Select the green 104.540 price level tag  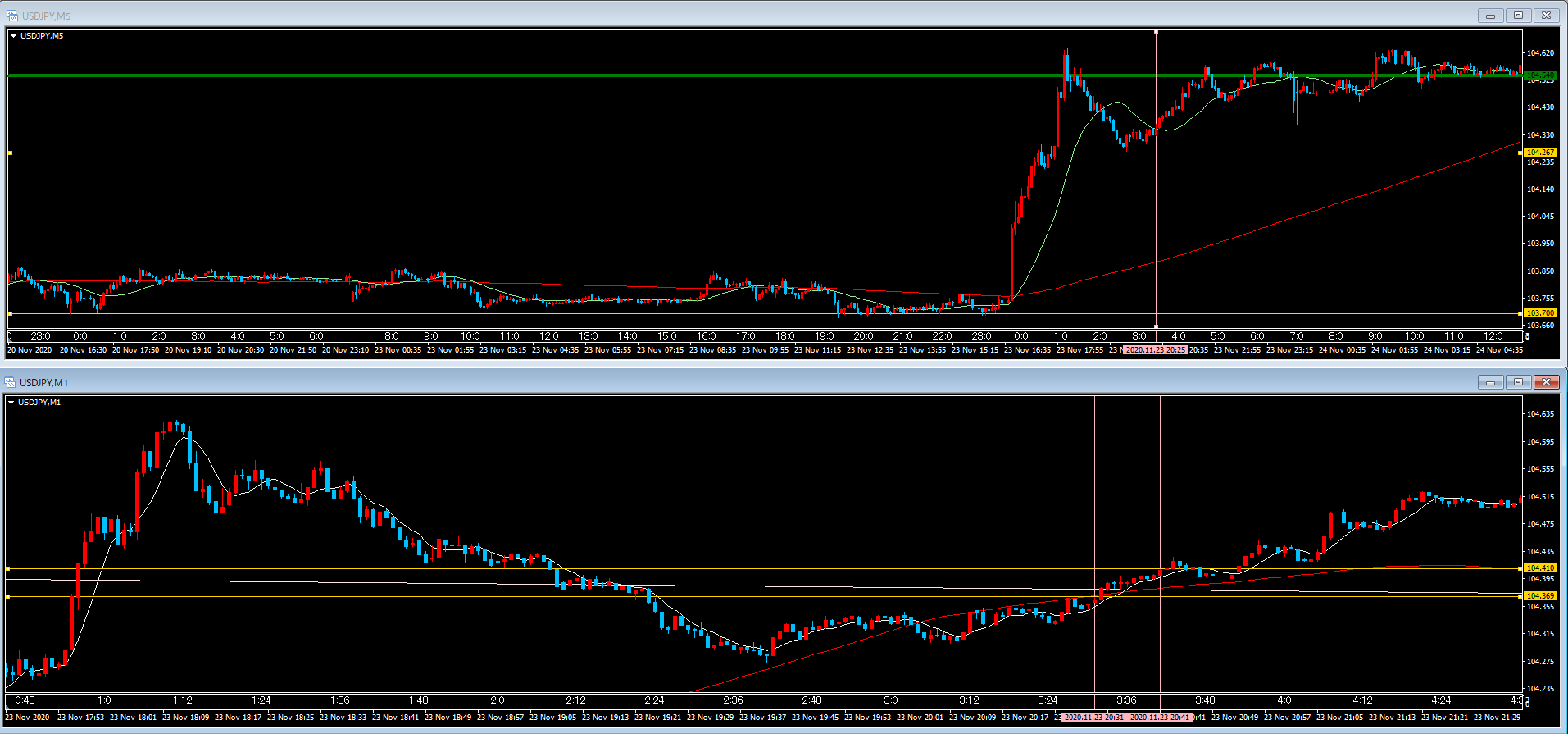[1540, 75]
